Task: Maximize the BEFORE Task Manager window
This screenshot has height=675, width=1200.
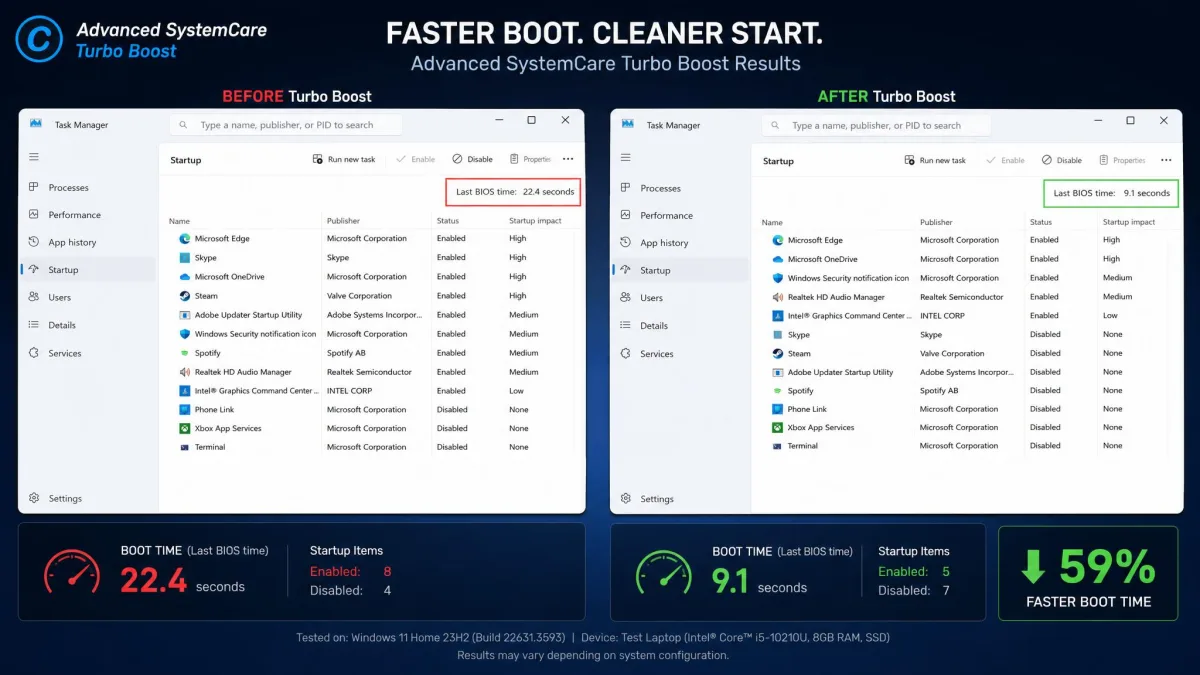Action: pyautogui.click(x=531, y=120)
